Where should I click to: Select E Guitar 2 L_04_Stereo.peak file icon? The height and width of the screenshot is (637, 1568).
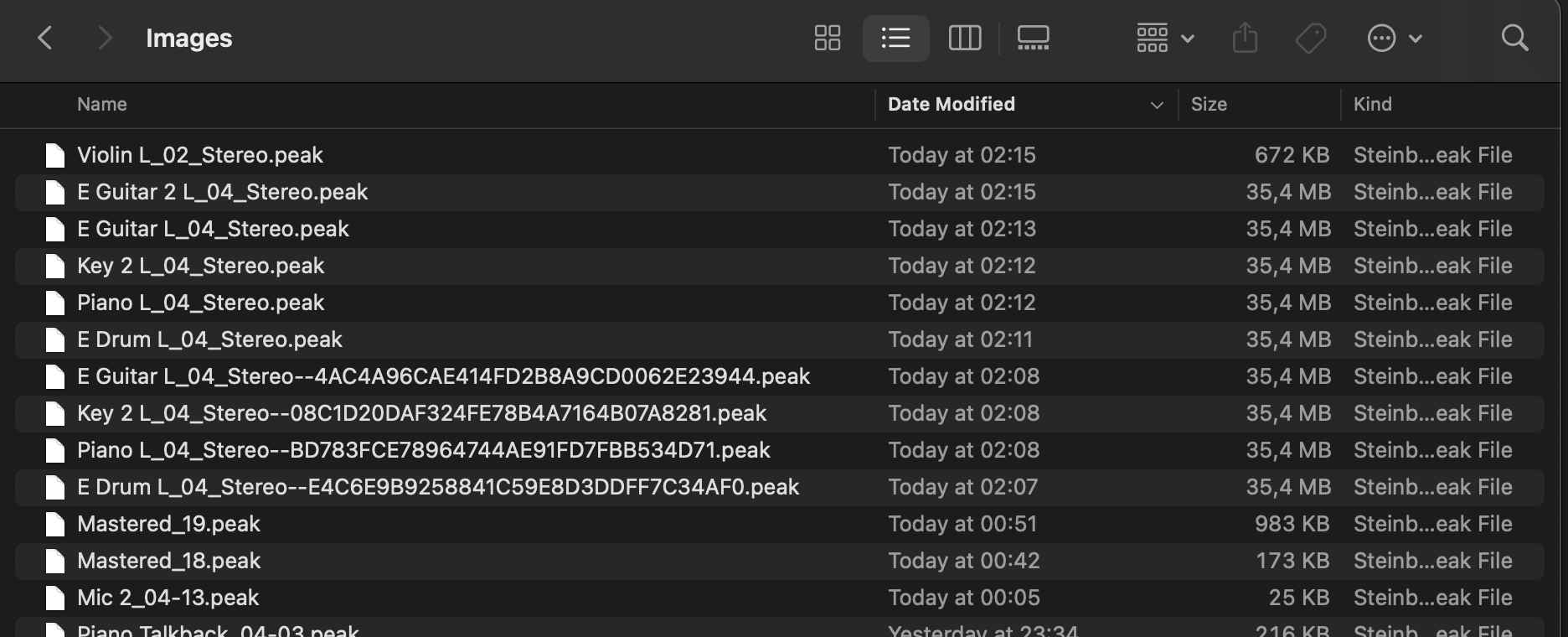[x=55, y=192]
